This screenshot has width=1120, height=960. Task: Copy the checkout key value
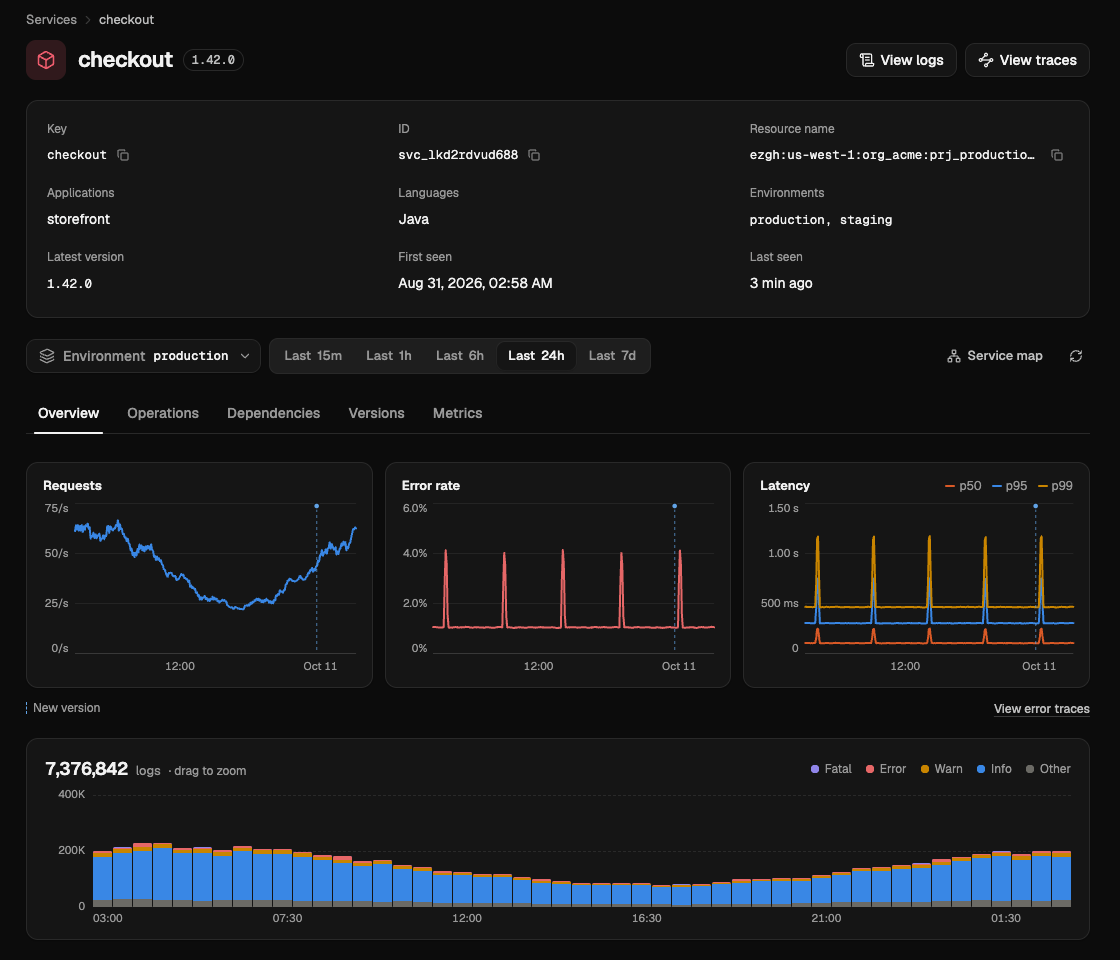pyautogui.click(x=123, y=155)
